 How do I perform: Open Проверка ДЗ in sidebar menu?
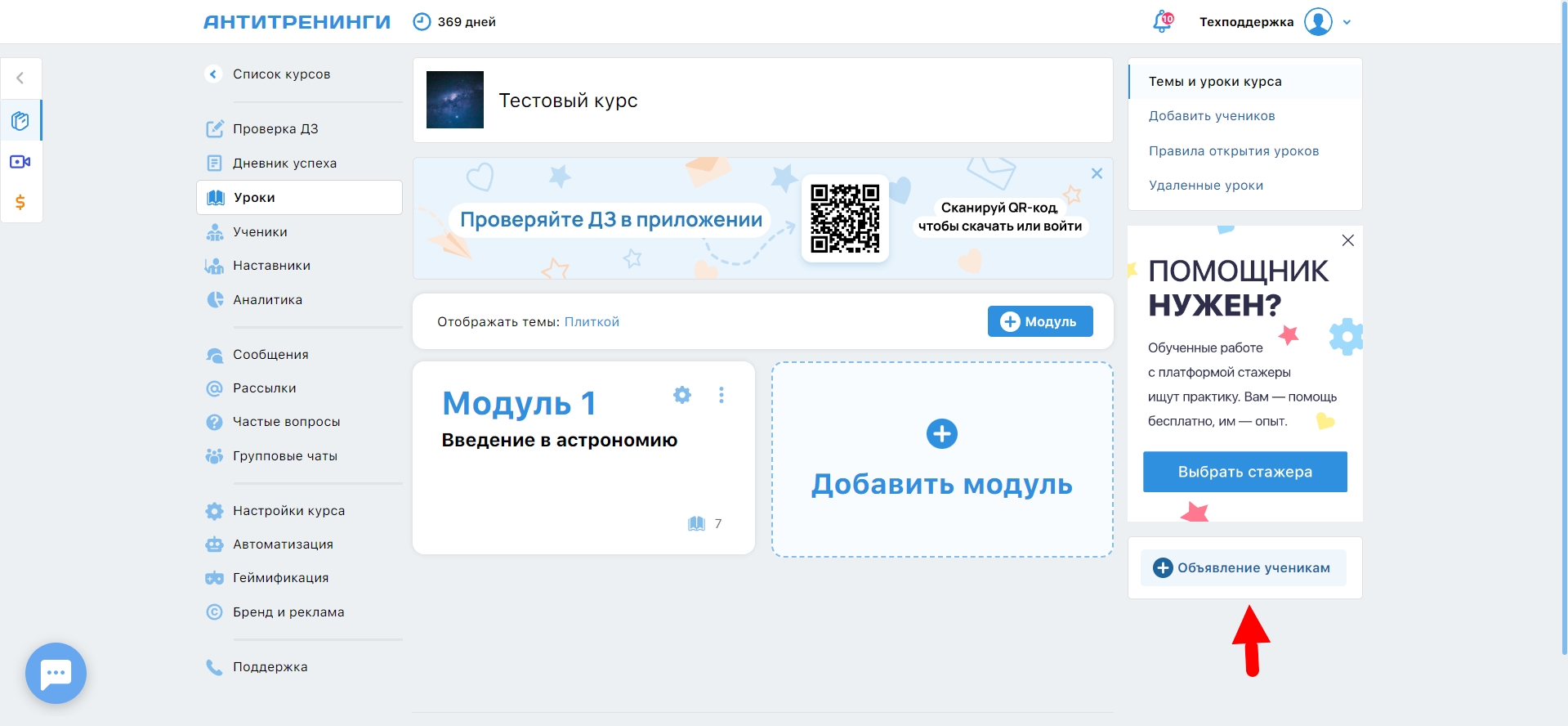coord(275,129)
